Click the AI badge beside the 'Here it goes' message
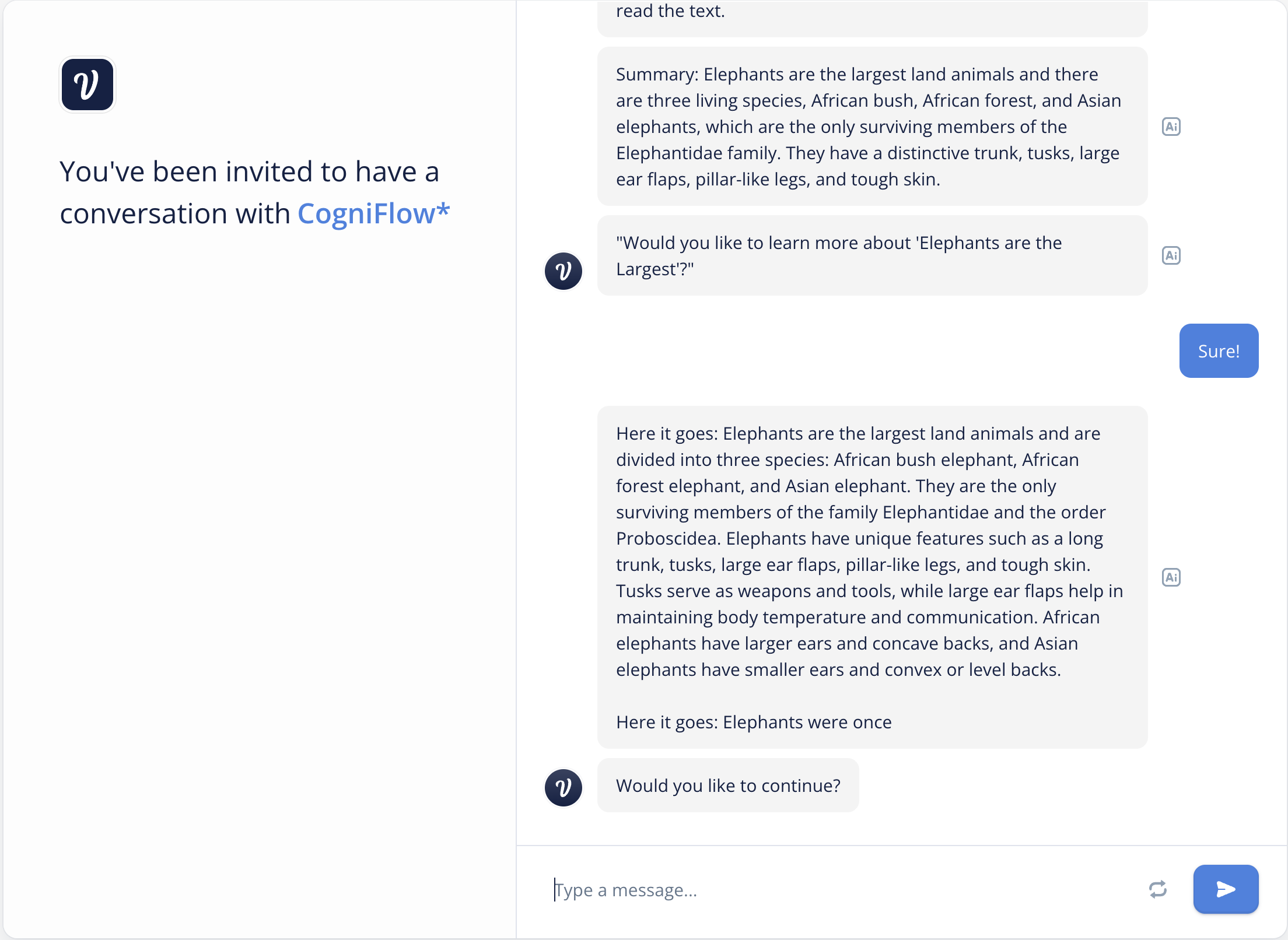This screenshot has height=940, width=1288. (1171, 577)
